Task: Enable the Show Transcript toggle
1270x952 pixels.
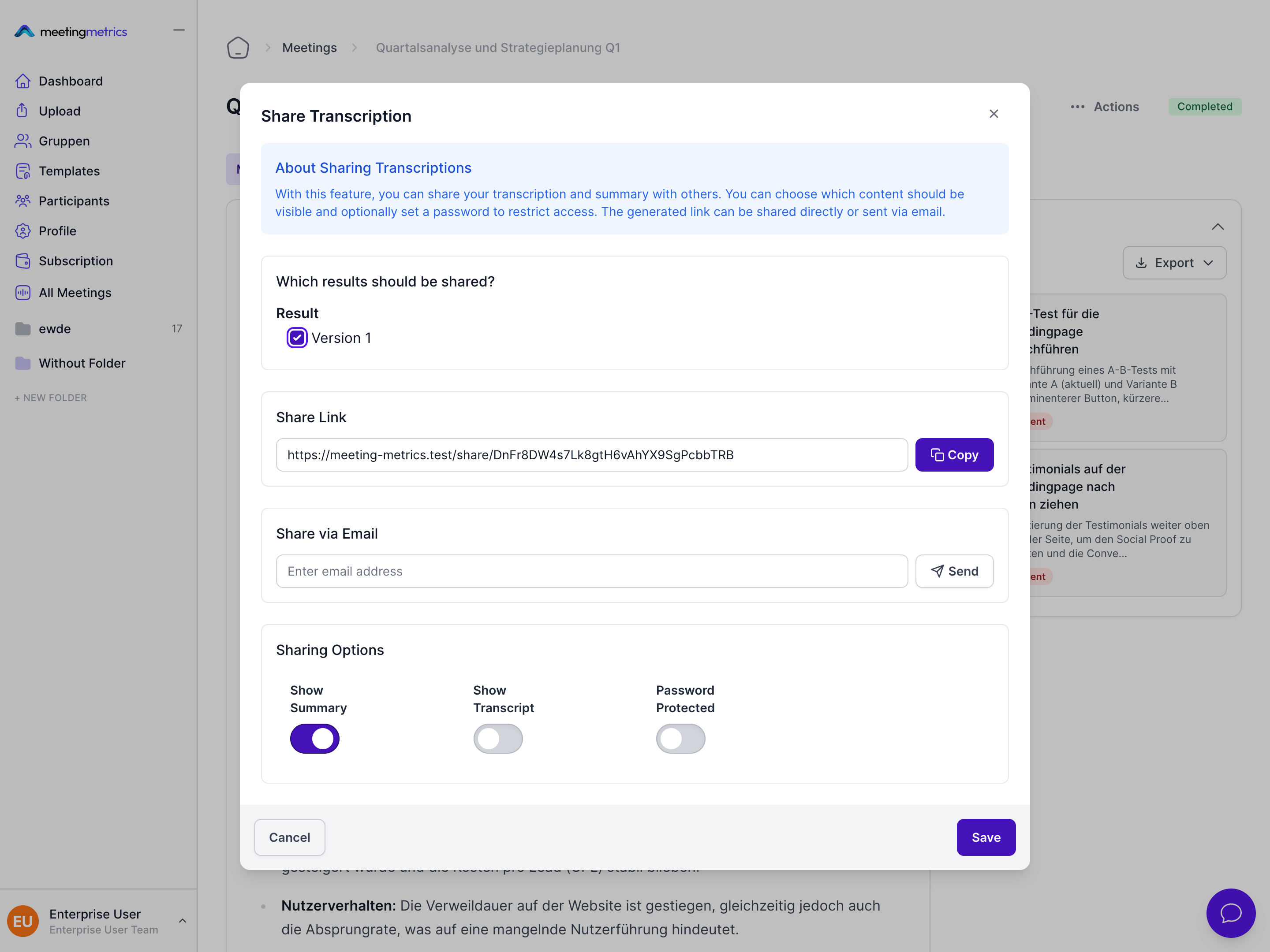Action: 498,739
